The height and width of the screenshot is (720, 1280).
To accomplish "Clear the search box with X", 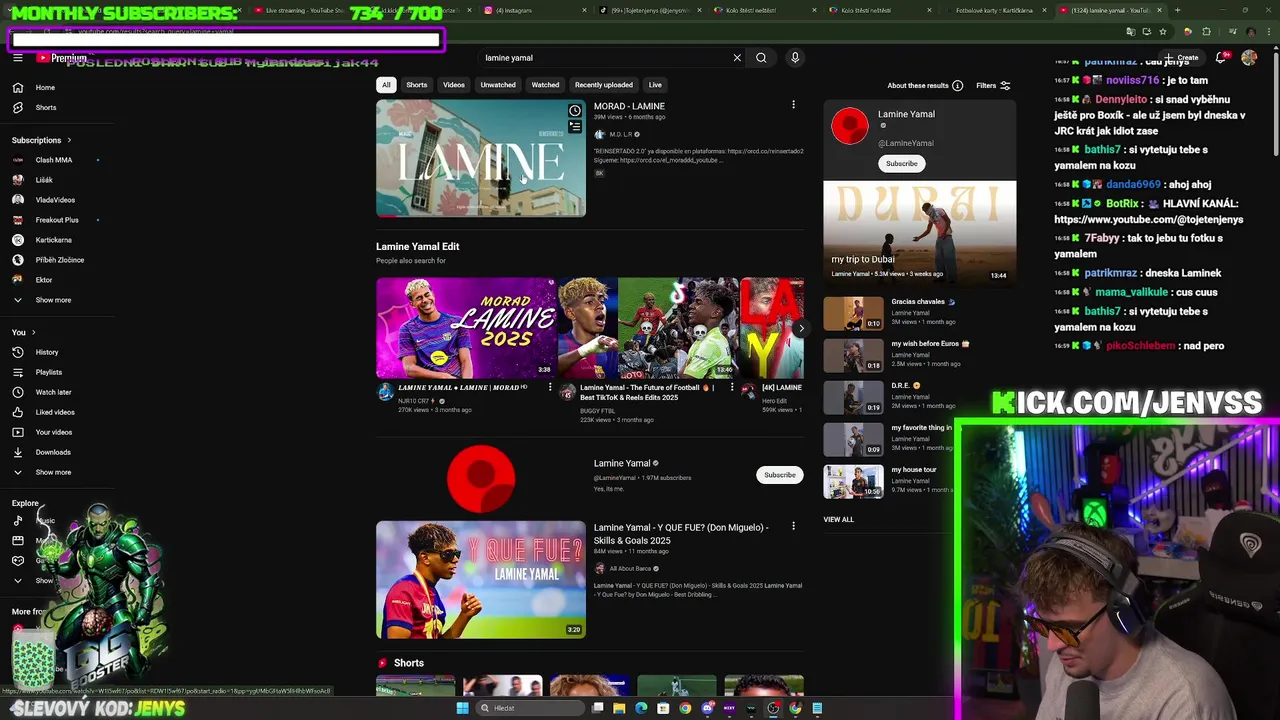I will (x=737, y=58).
